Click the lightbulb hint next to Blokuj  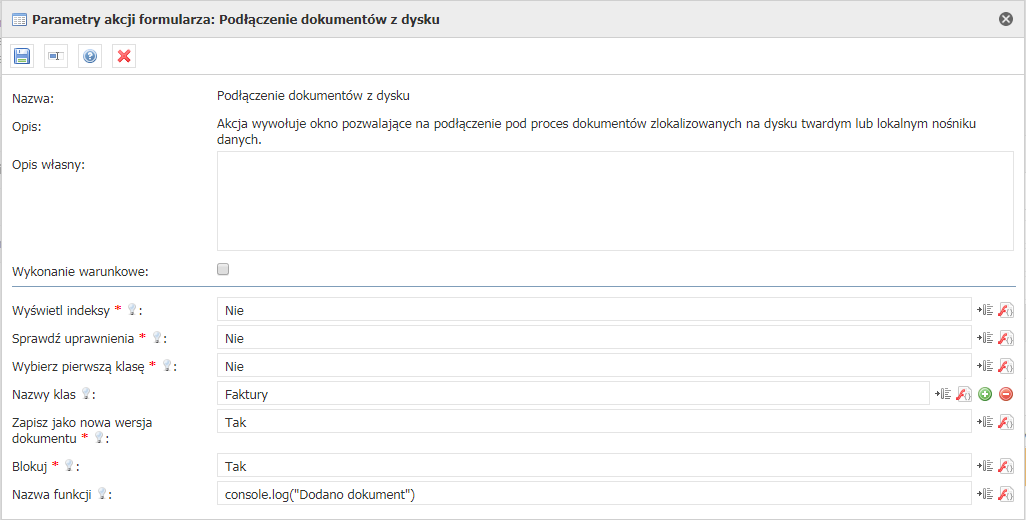(68, 466)
